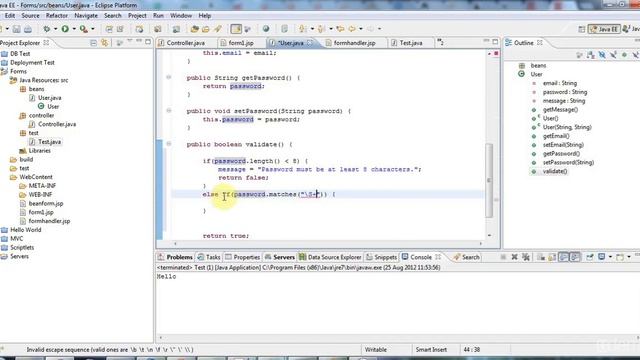Click the Pin Console icon
This screenshot has height=360, width=640.
click(x=589, y=257)
